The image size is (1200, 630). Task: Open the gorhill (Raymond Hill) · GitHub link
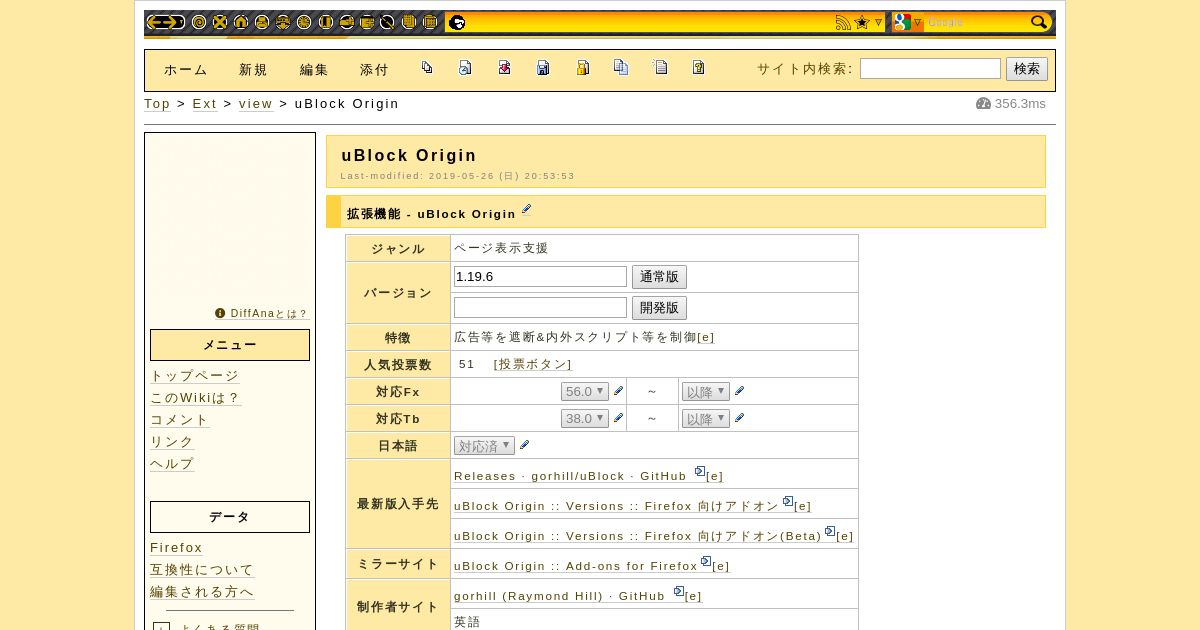coord(559,597)
